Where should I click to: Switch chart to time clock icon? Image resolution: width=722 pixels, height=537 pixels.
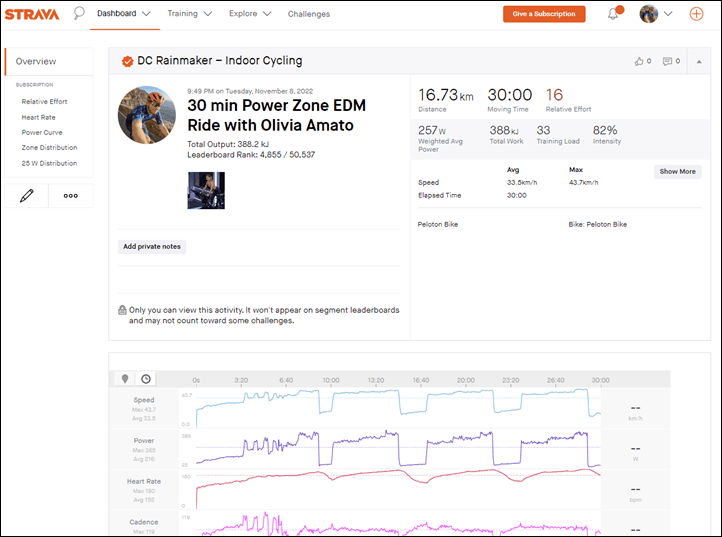(x=146, y=379)
